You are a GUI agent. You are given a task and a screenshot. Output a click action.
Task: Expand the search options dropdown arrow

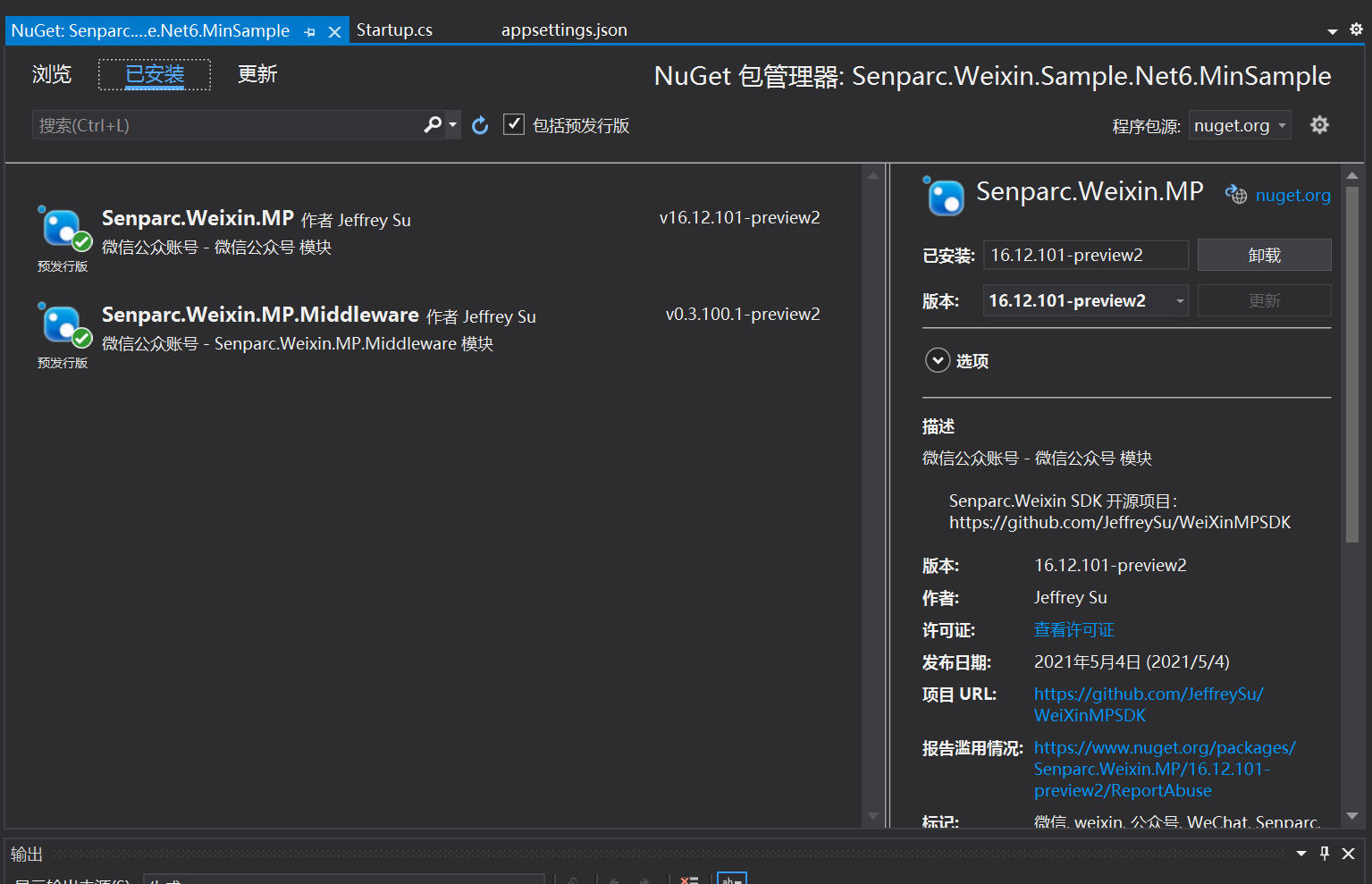coord(453,125)
